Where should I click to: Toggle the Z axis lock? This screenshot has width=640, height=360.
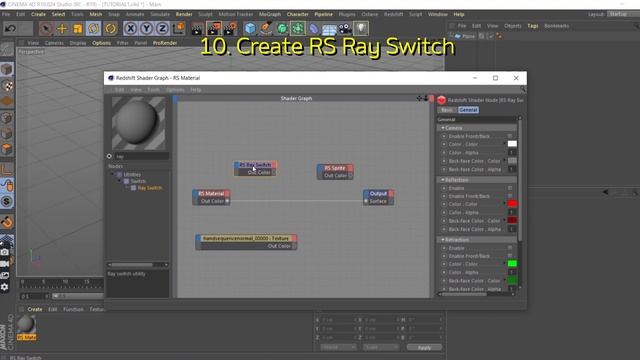(x=162, y=29)
